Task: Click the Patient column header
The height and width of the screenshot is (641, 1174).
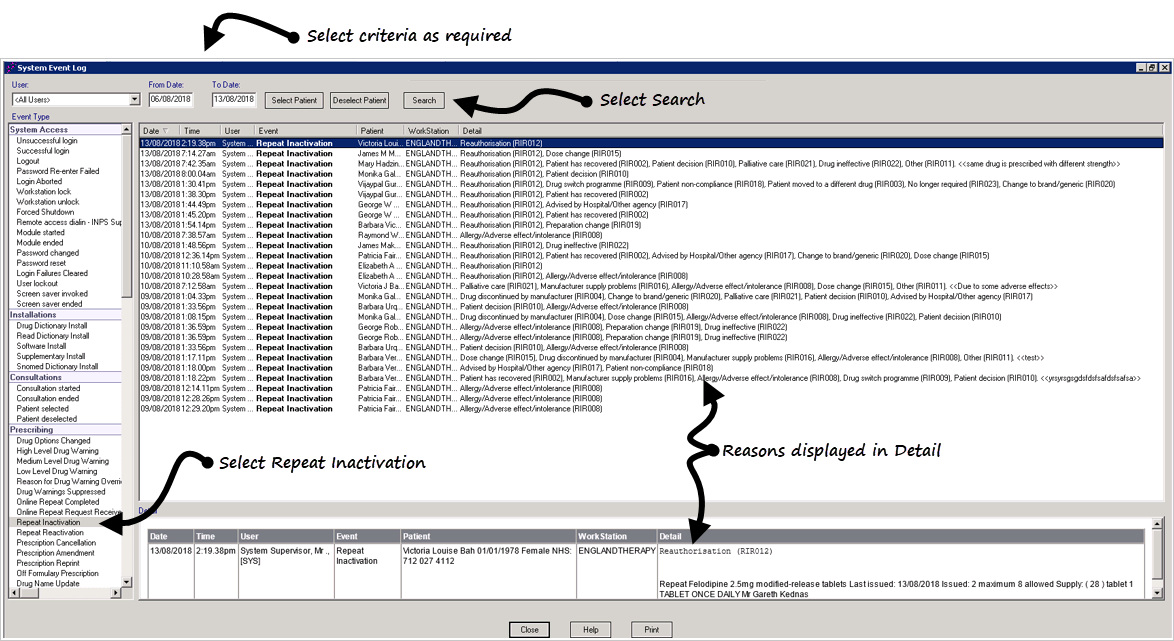Action: click(x=372, y=131)
